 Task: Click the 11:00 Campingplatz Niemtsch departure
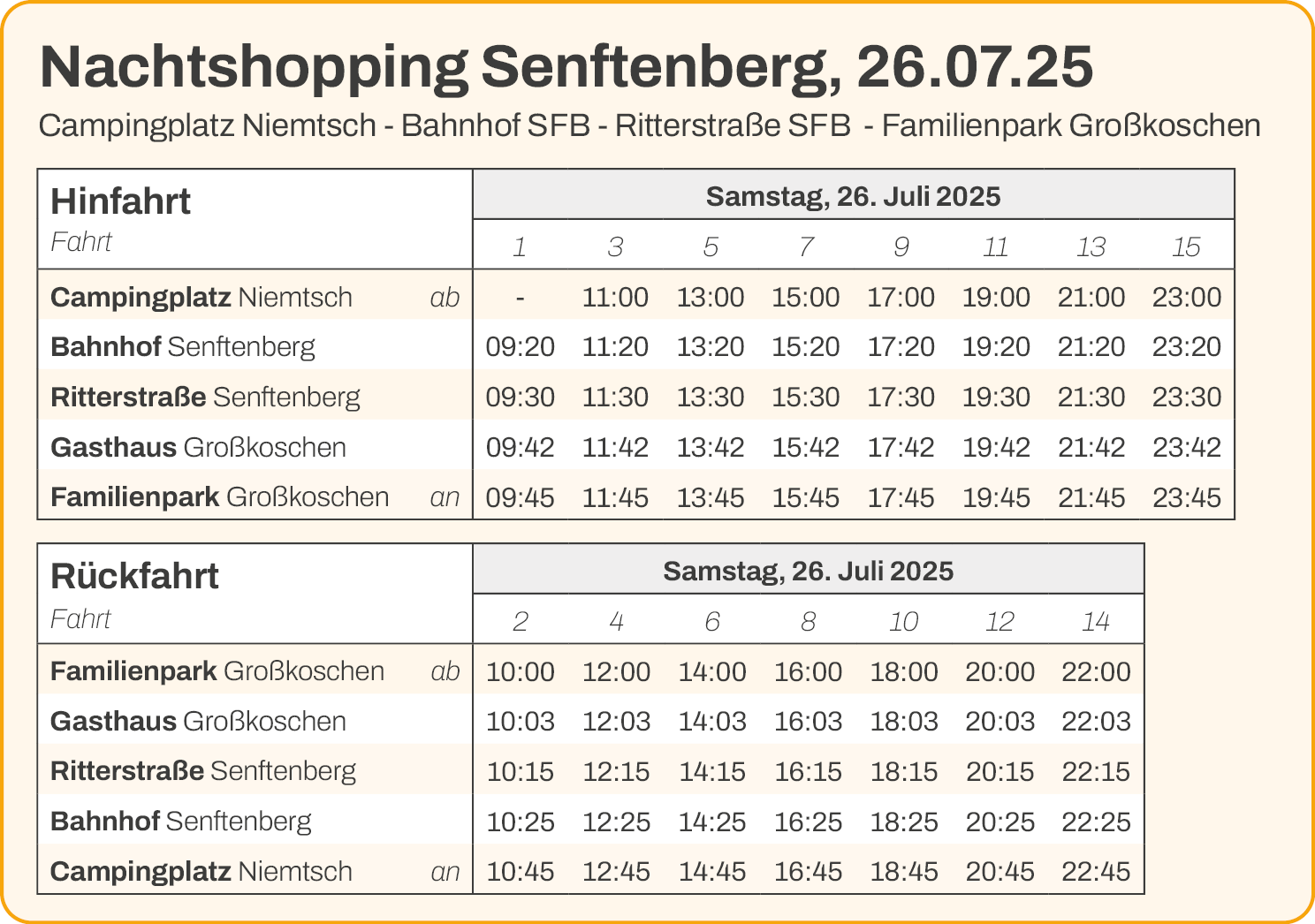[x=615, y=297]
